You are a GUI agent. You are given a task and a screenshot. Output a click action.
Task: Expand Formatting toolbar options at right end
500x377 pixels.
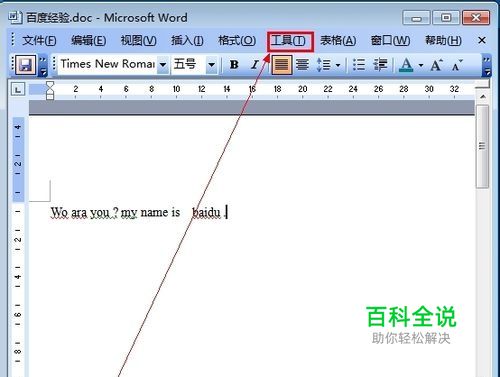[487, 65]
